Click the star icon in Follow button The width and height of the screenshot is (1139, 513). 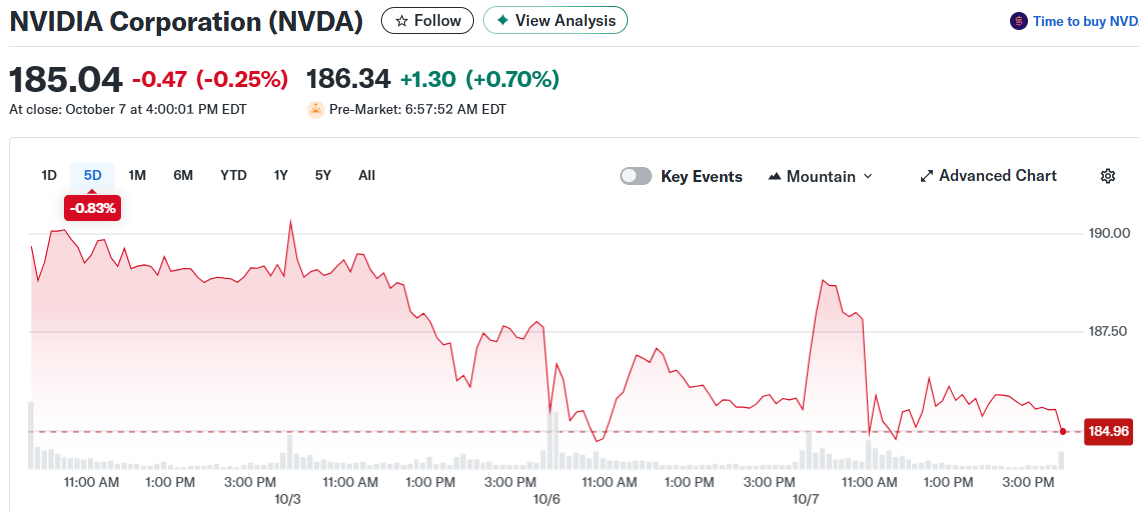[x=401, y=21]
